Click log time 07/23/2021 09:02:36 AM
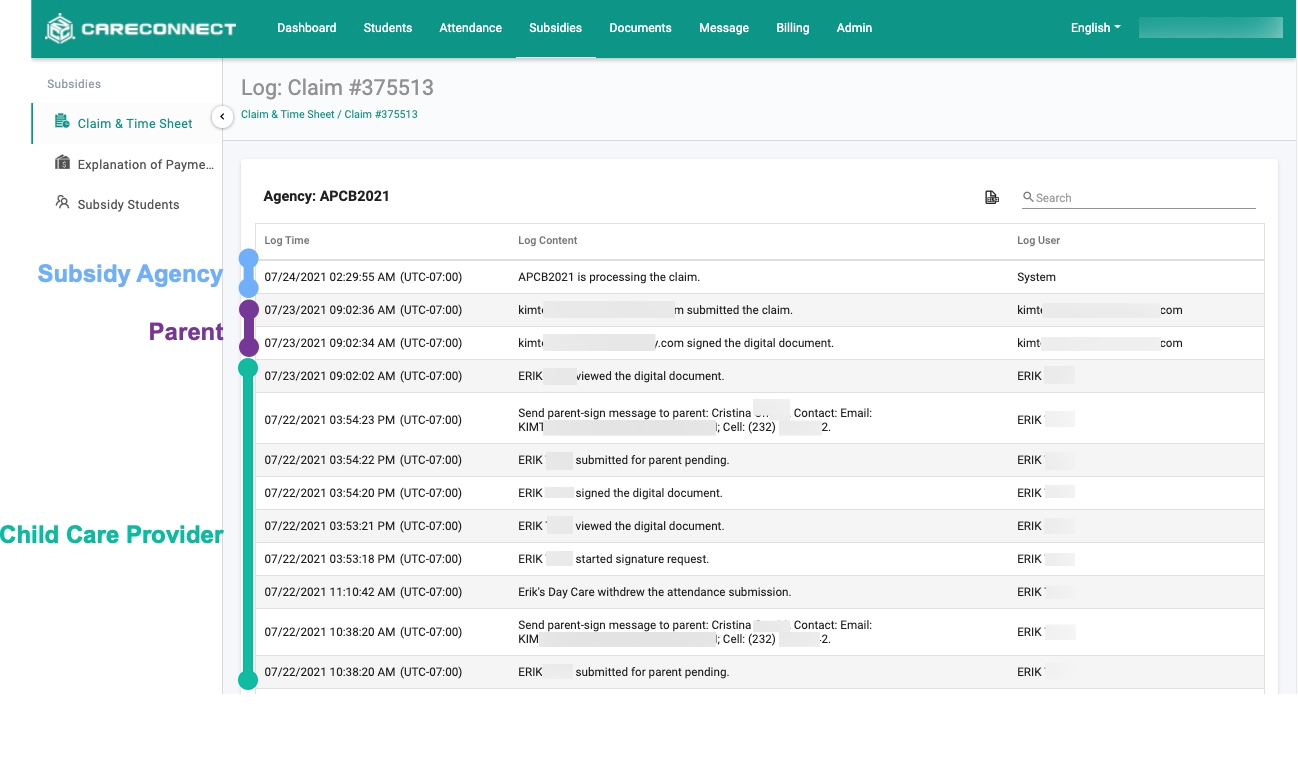The height and width of the screenshot is (762, 1298). (x=363, y=310)
